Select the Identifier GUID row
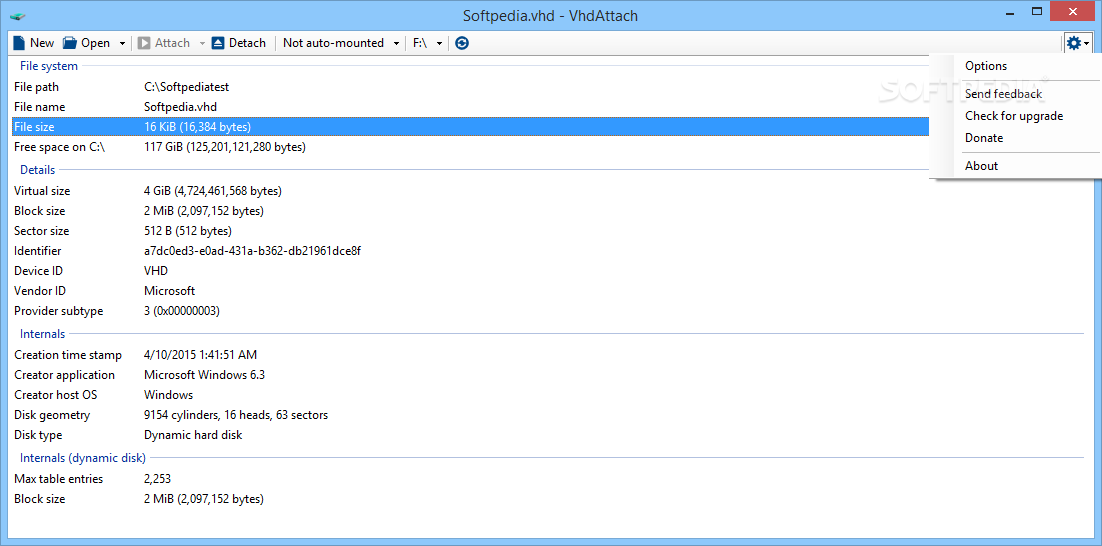 pyautogui.click(x=548, y=251)
